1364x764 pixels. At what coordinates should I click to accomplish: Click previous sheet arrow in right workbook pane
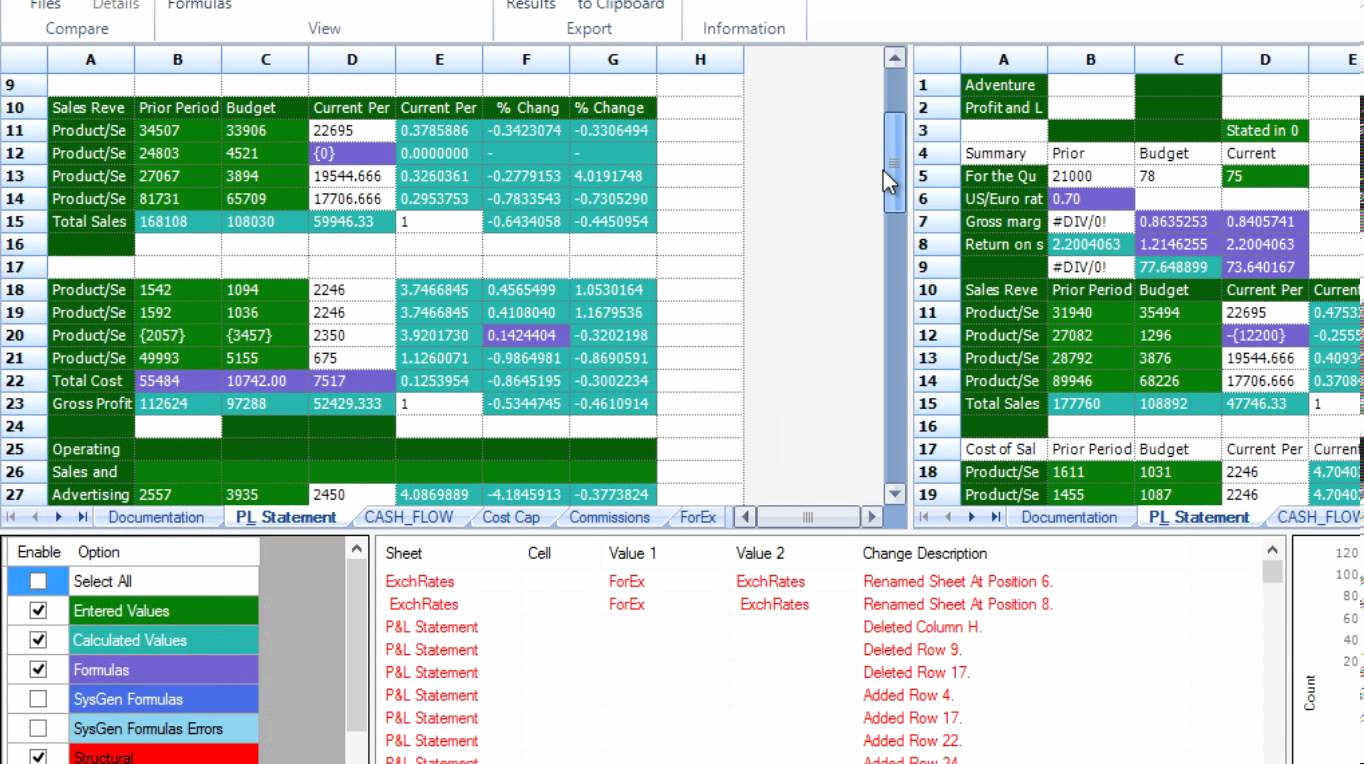(x=948, y=517)
